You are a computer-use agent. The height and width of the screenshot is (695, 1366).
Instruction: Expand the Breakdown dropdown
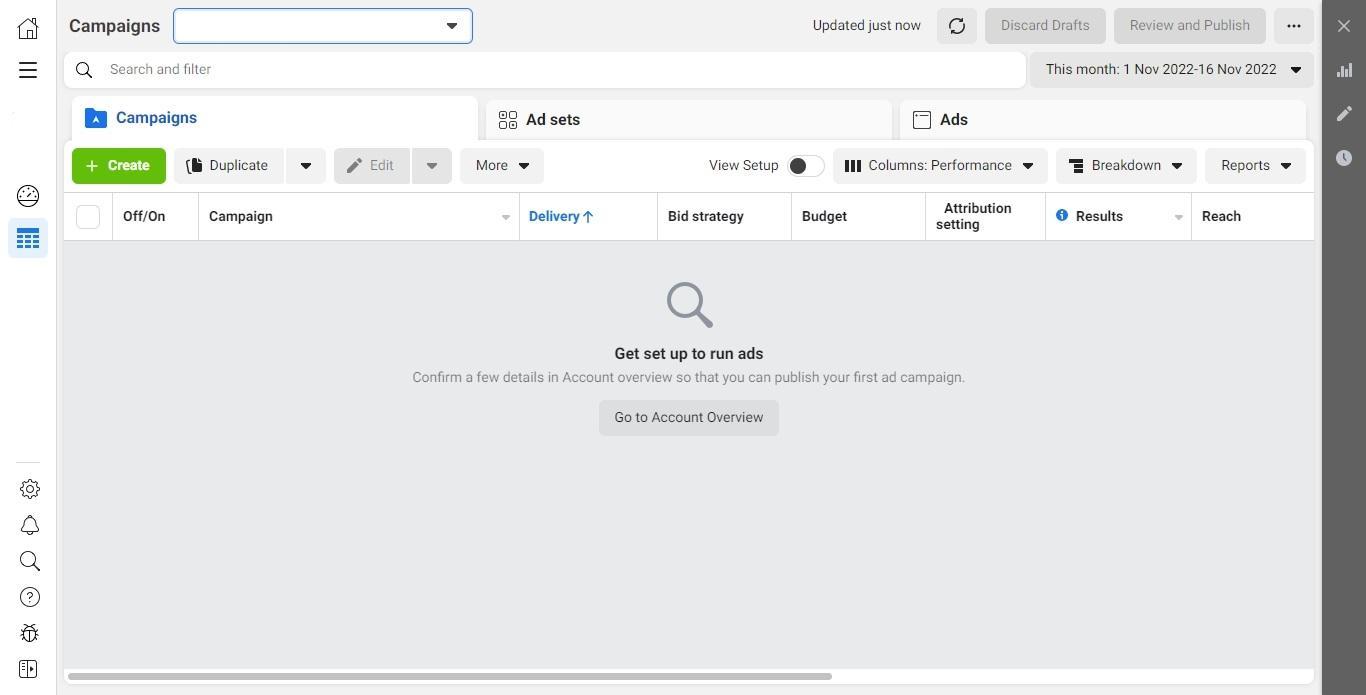pos(1125,166)
